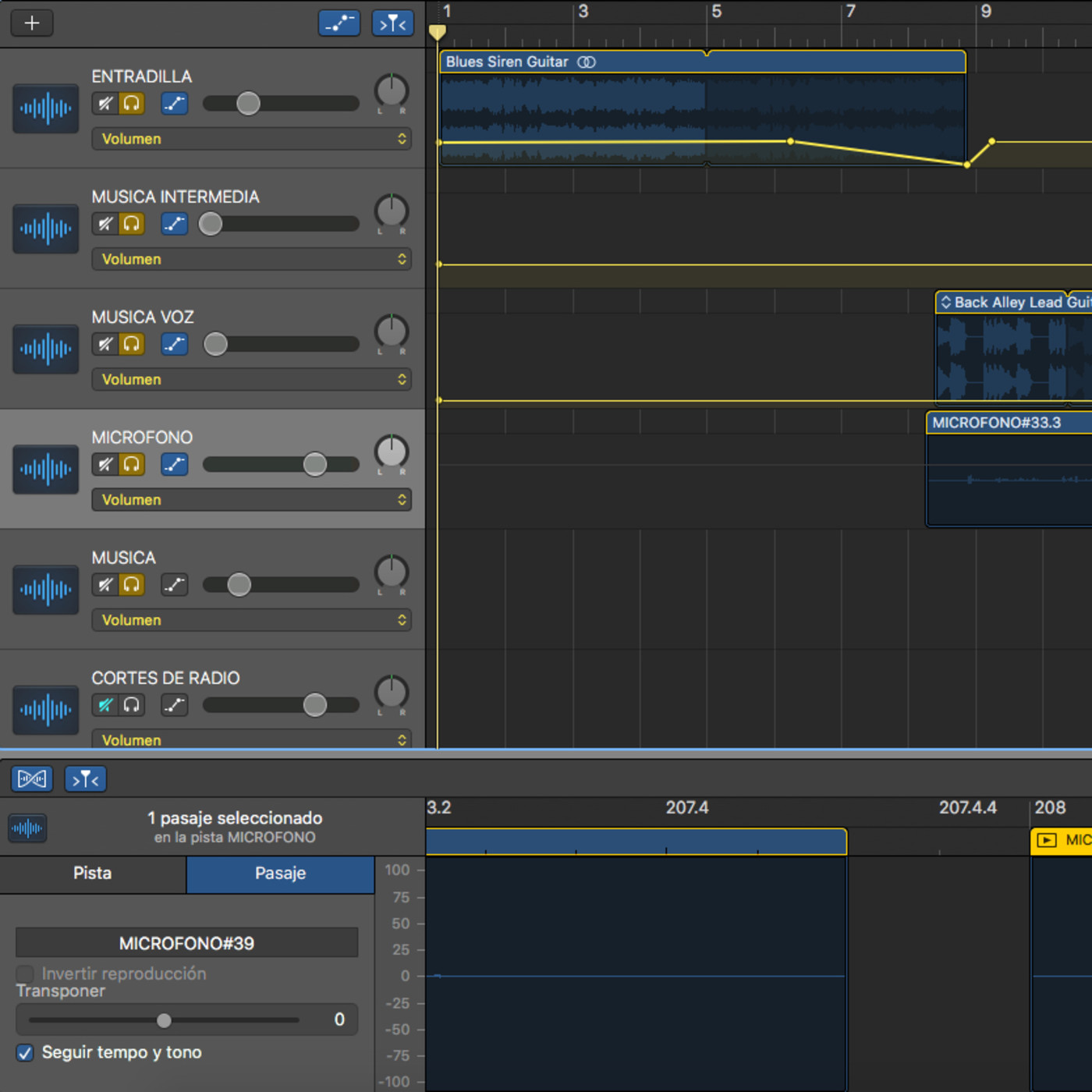Image resolution: width=1092 pixels, height=1092 pixels.
Task: Toggle the editor flex button
Action: 32,778
